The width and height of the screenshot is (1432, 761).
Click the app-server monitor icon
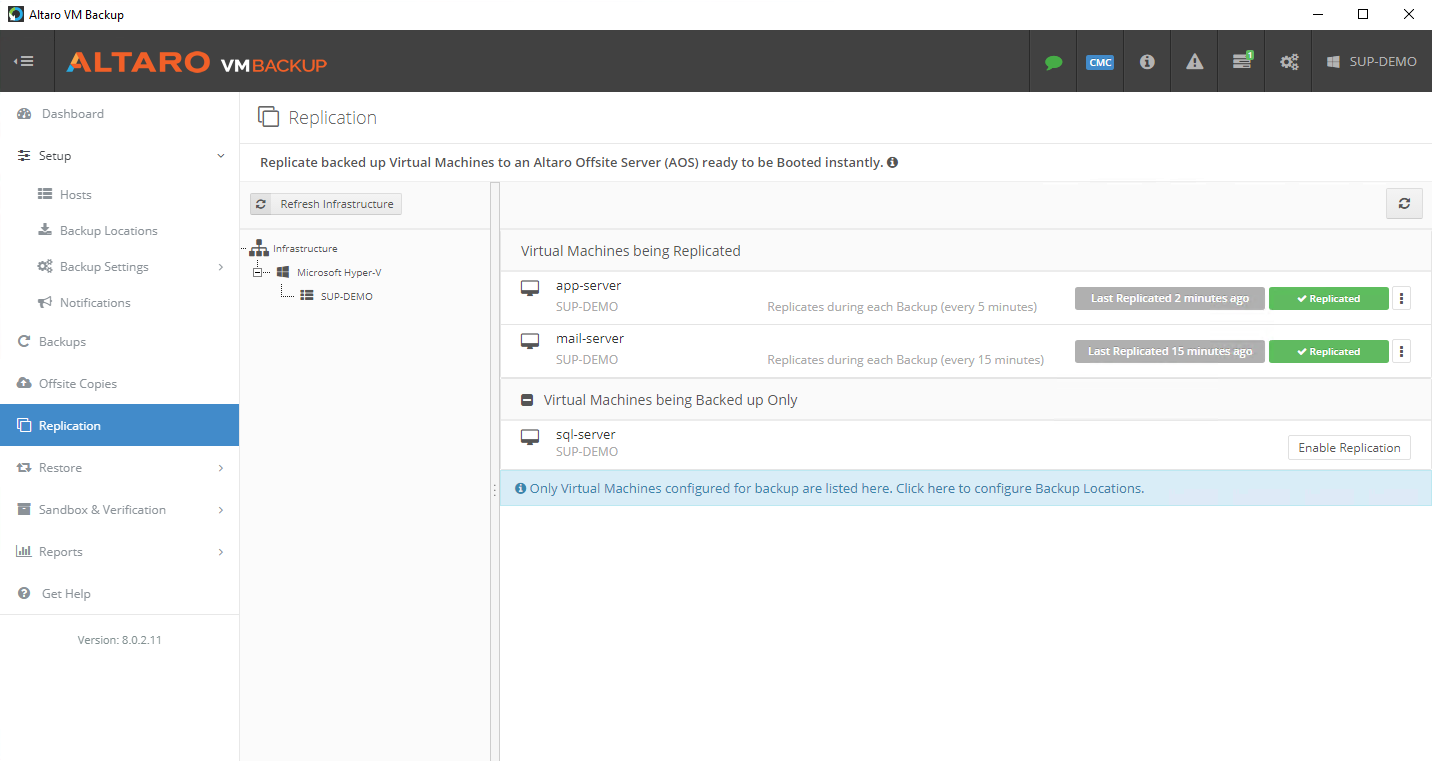(530, 288)
